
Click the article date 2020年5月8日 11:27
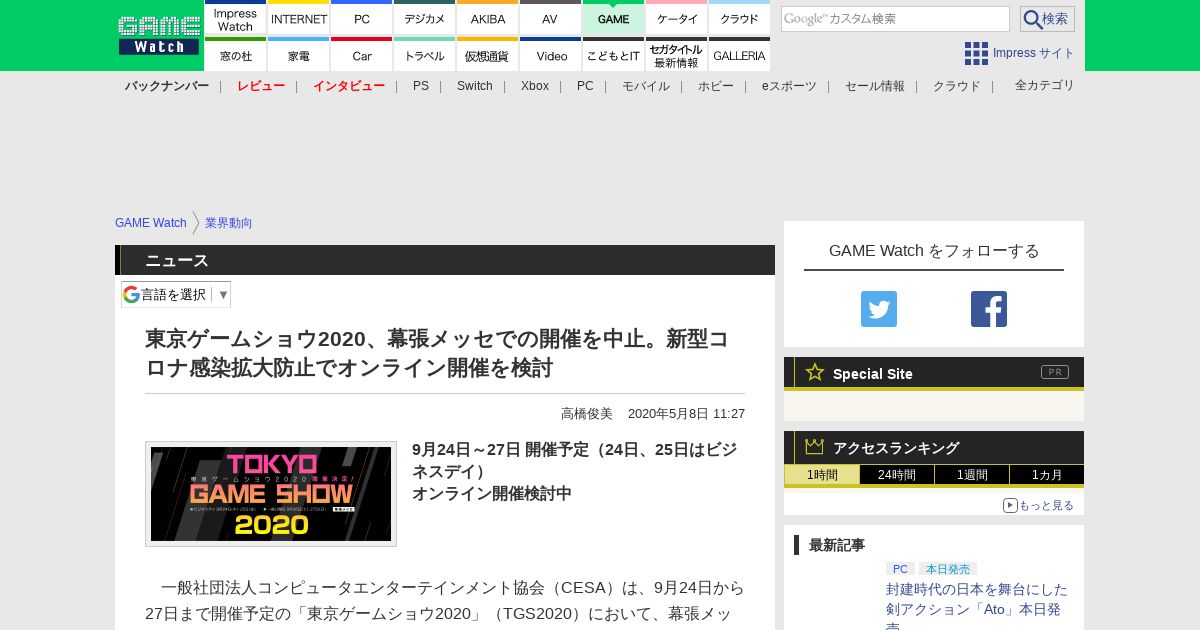click(x=686, y=414)
